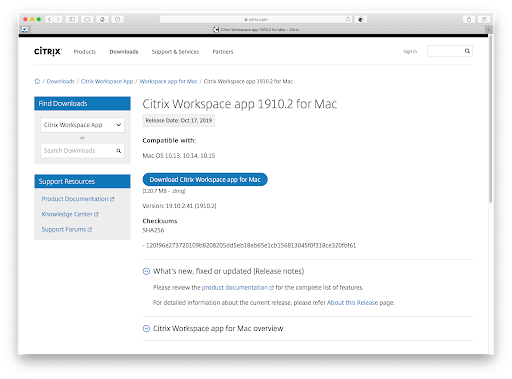
Task: Click the Find Downloads header
Action: (82, 104)
